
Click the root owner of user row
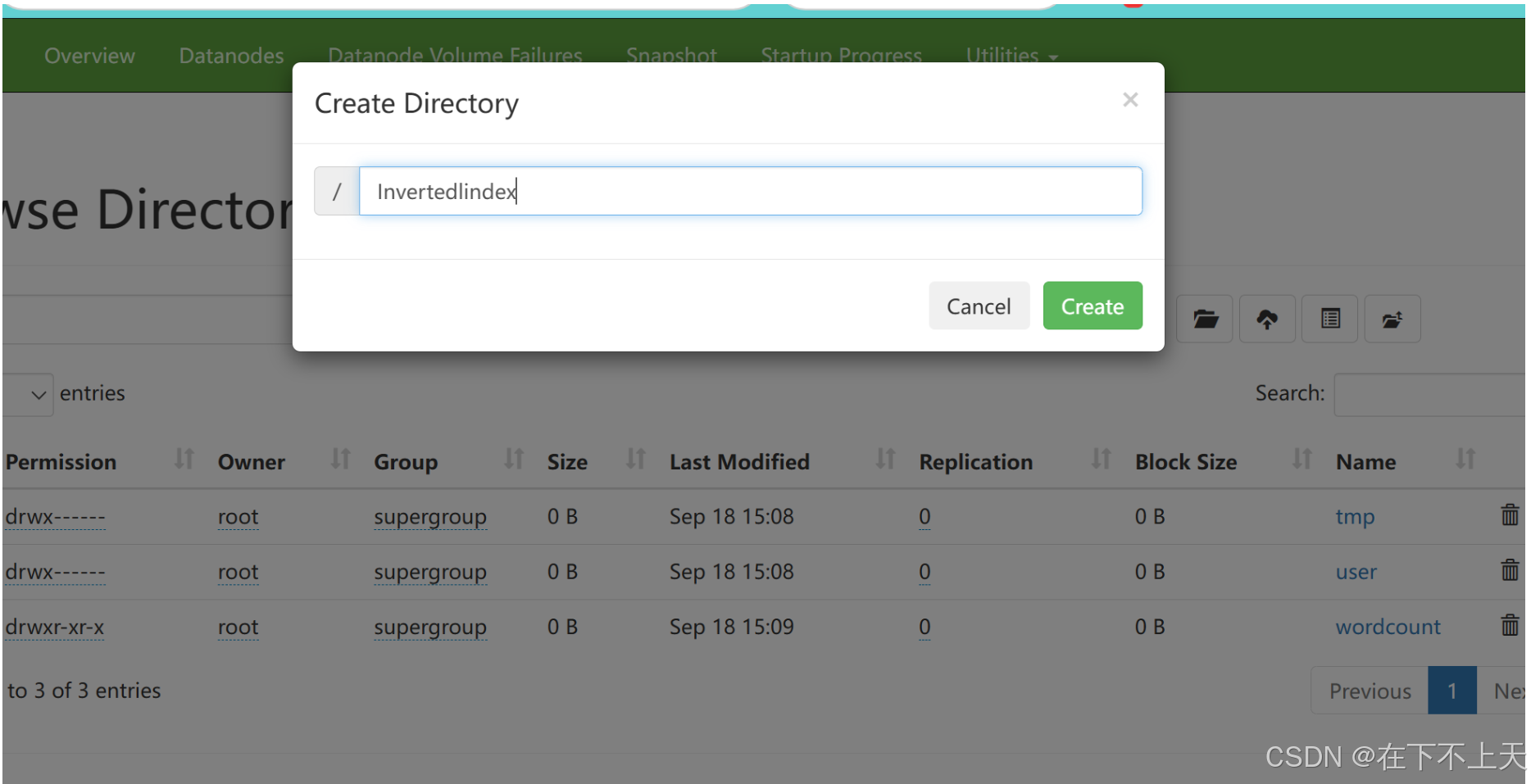(238, 572)
